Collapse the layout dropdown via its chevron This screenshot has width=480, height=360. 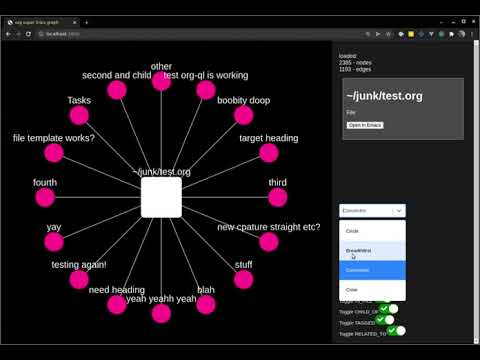tap(399, 211)
